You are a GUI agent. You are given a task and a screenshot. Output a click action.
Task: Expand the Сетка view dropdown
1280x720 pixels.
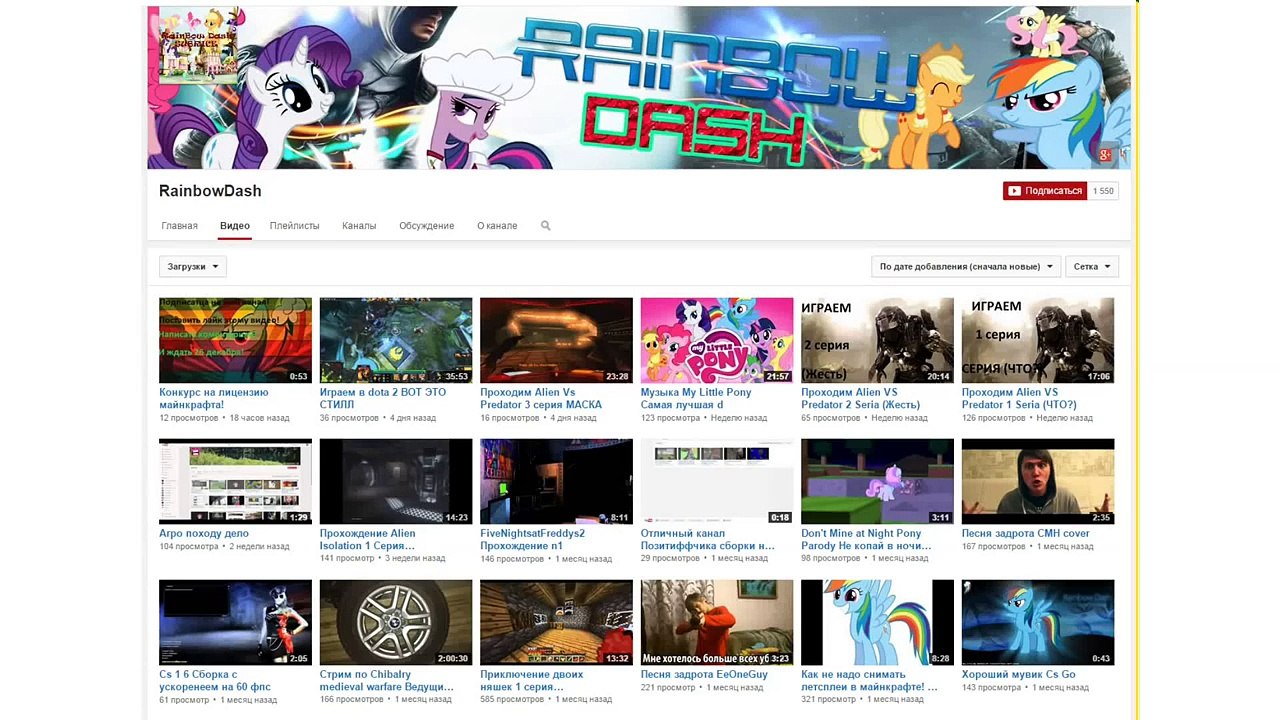1092,267
